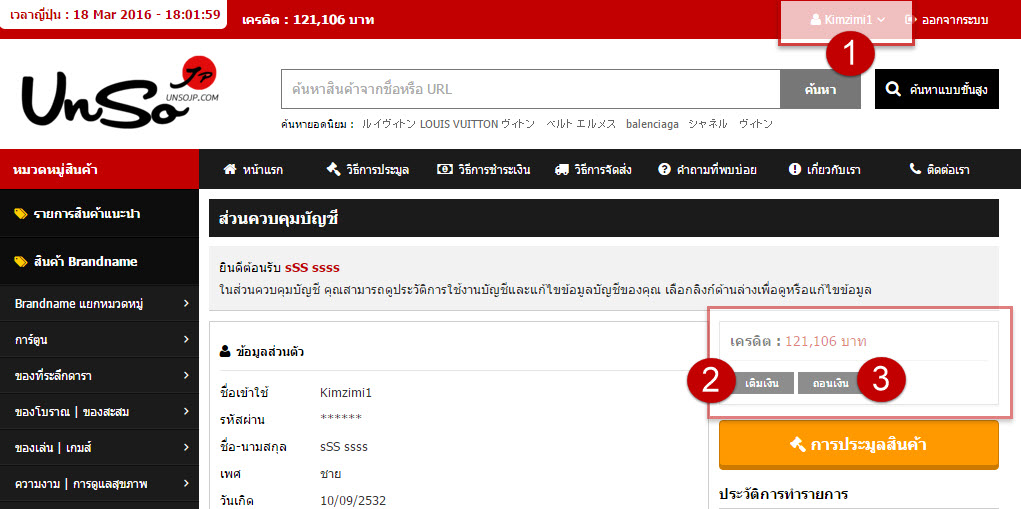This screenshot has width=1021, height=509.
Task: Click the exclamation icon for เกี่ยวกับเรา
Action: click(795, 169)
